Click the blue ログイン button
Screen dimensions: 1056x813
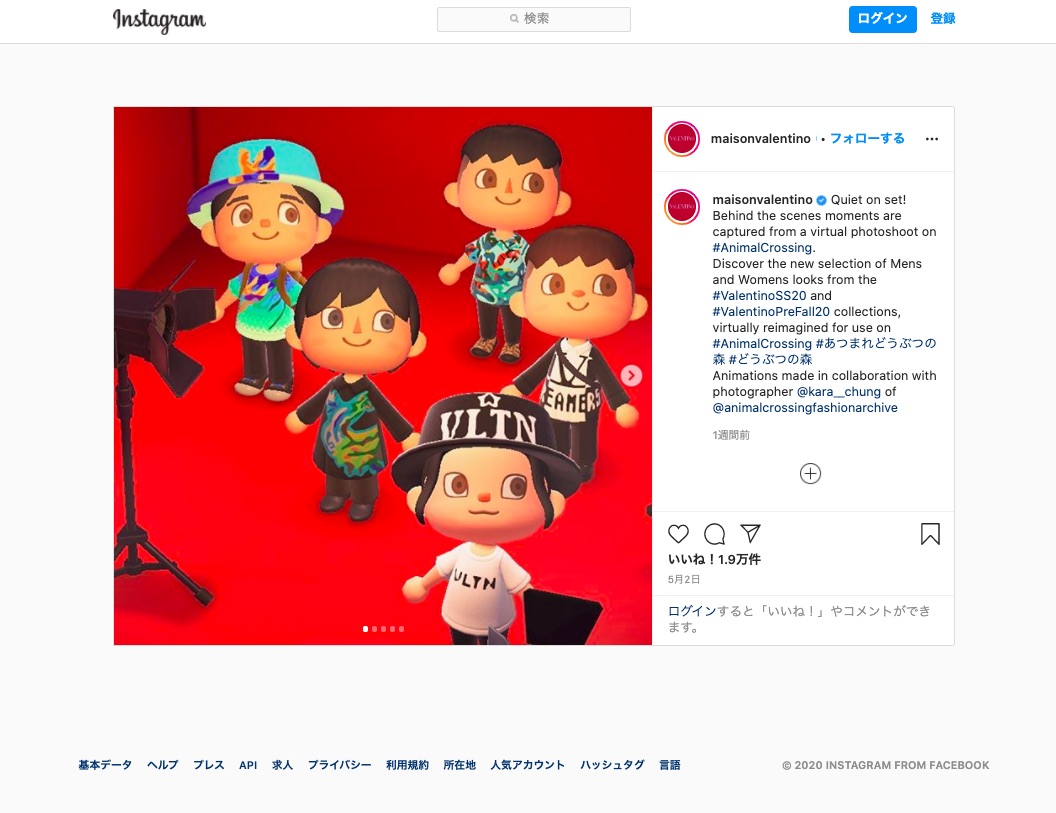[882, 19]
